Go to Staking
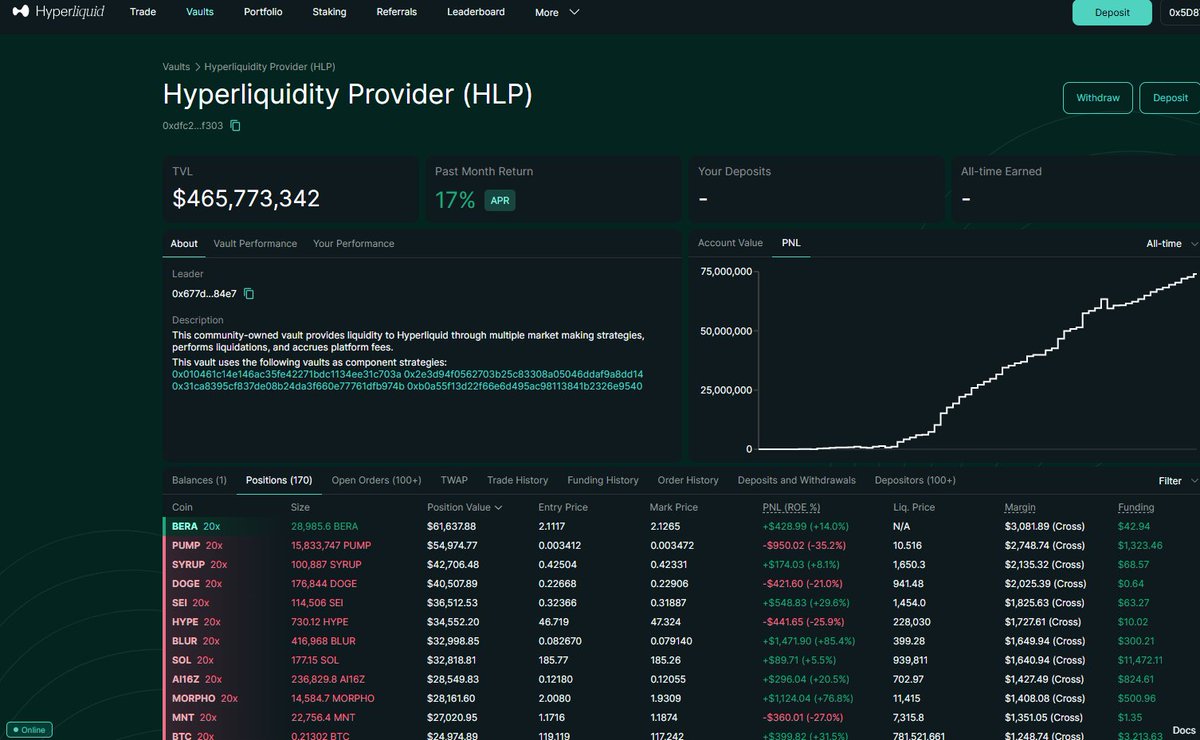Image resolution: width=1200 pixels, height=740 pixels. (x=329, y=12)
